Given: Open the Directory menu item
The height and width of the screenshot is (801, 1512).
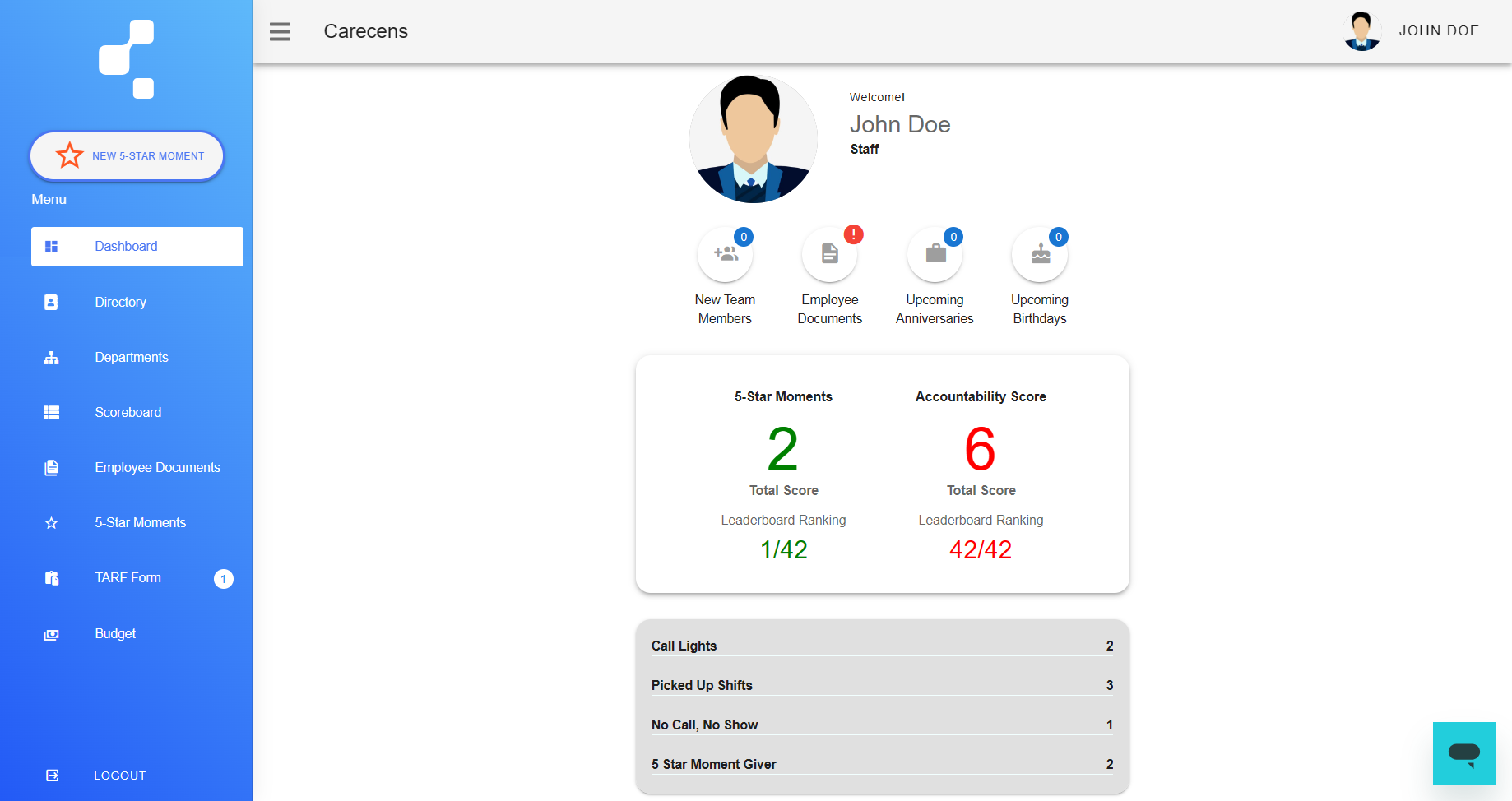Looking at the screenshot, I should 120,303.
